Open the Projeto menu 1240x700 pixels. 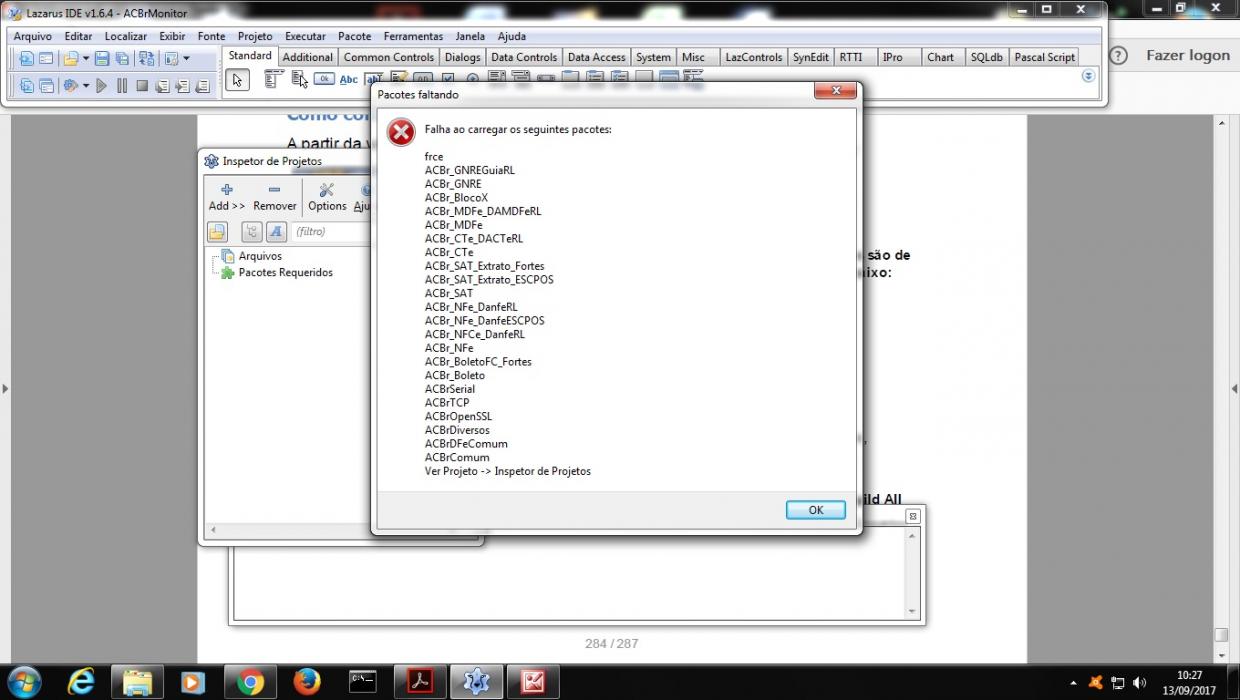pos(255,36)
